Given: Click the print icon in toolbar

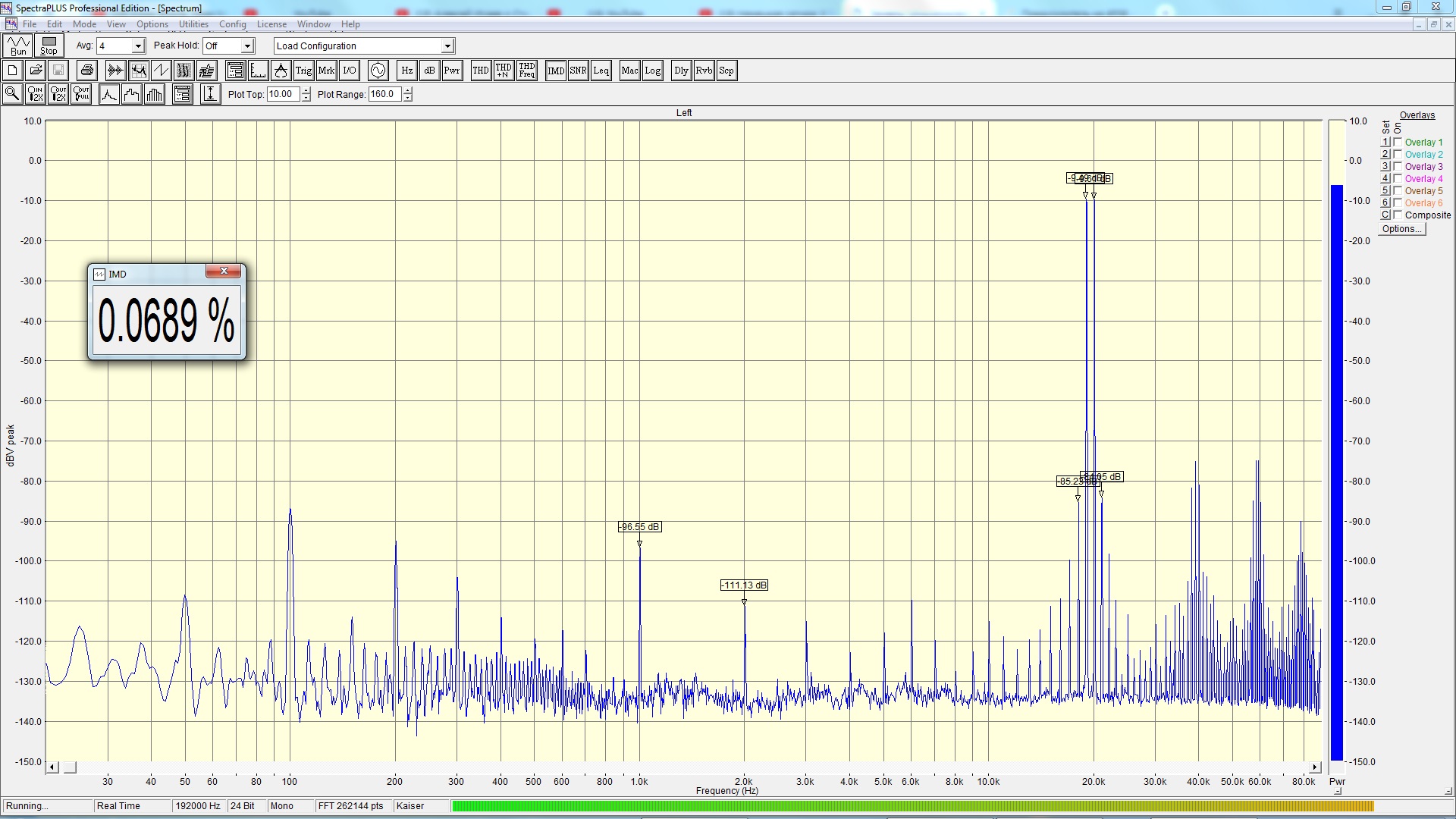Looking at the screenshot, I should [87, 71].
